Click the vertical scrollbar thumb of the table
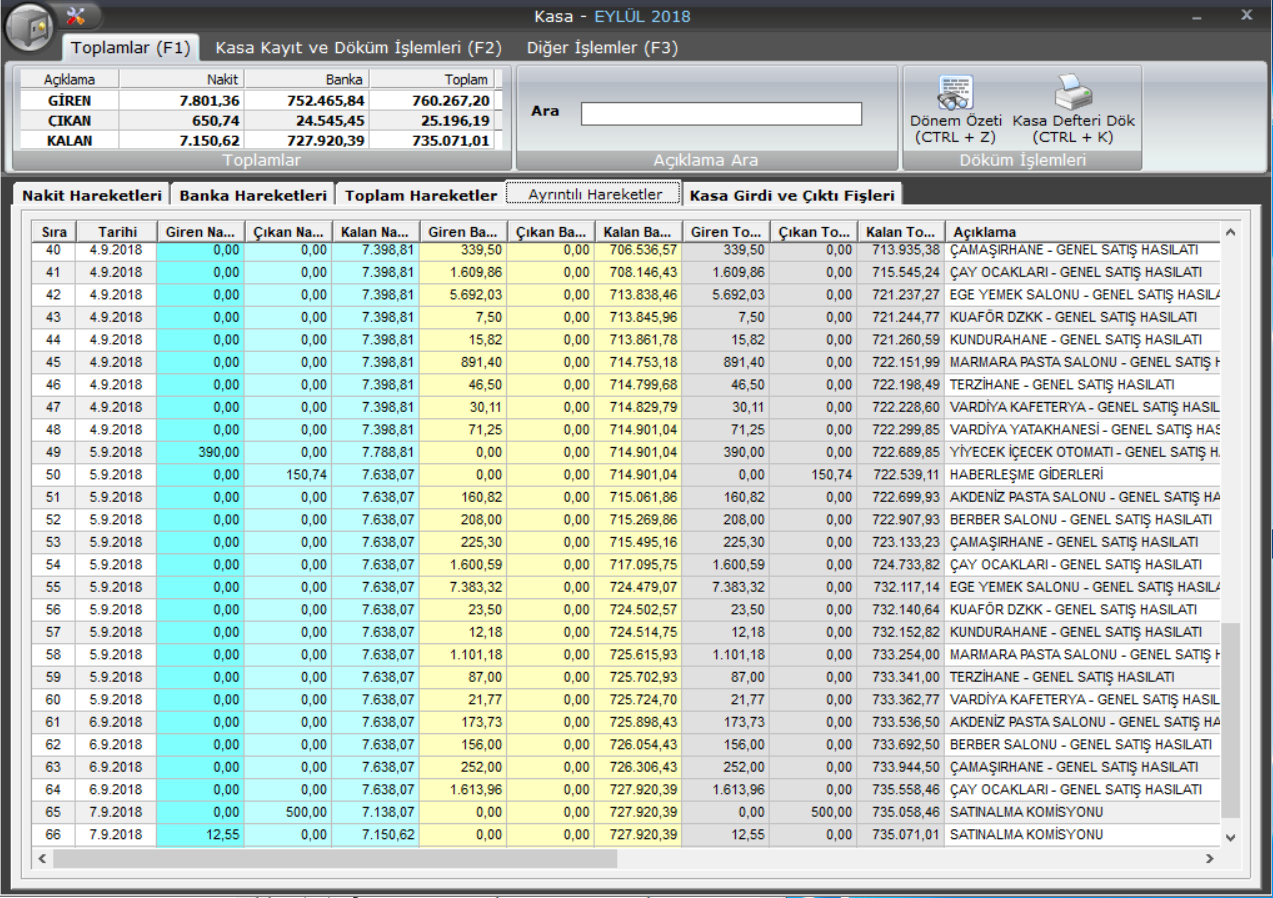Image resolution: width=1273 pixels, height=898 pixels. [x=1230, y=720]
